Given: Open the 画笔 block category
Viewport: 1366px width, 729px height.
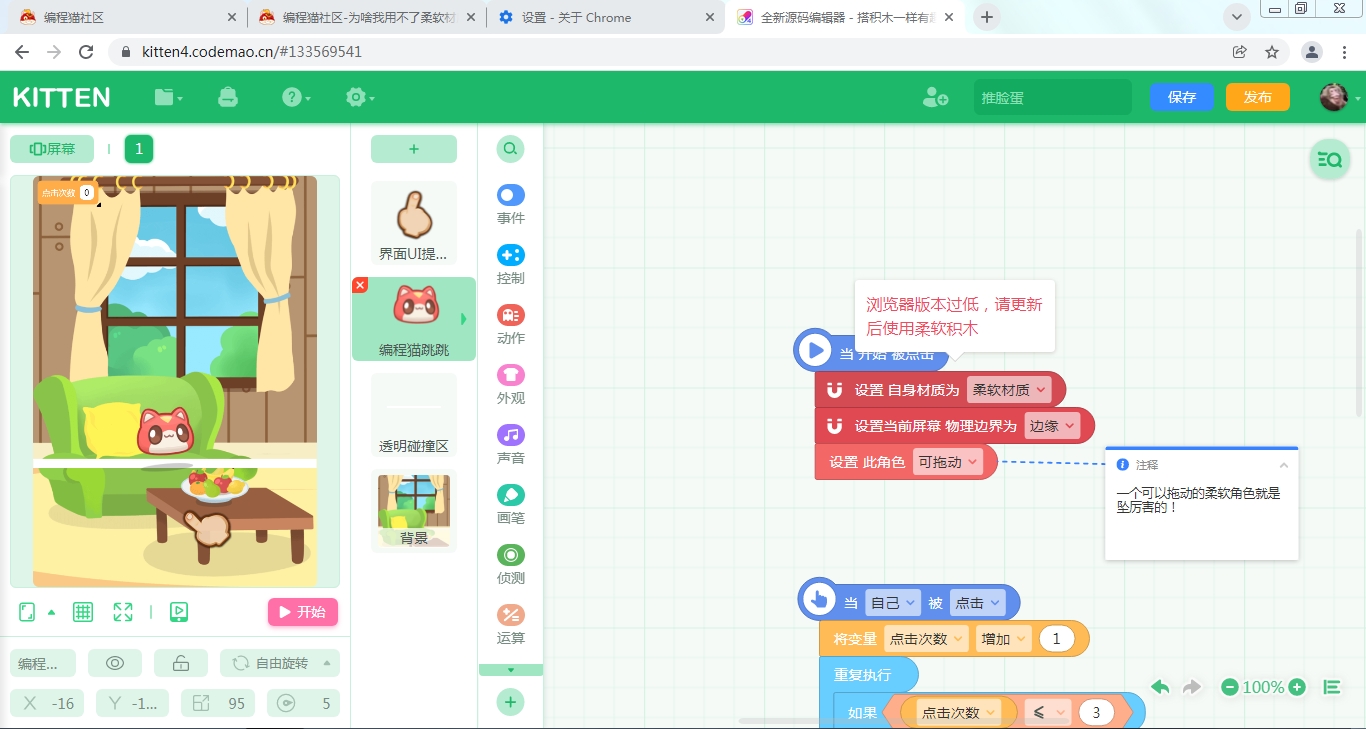Looking at the screenshot, I should [511, 504].
